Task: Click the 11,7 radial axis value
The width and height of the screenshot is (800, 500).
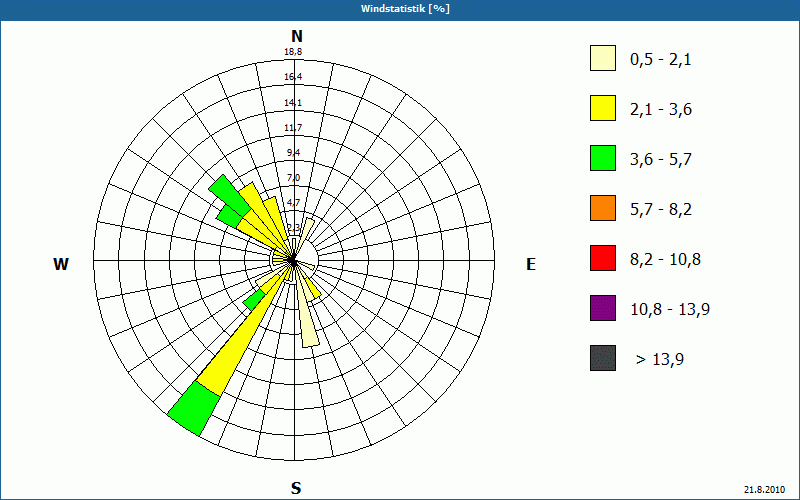Action: 293,128
